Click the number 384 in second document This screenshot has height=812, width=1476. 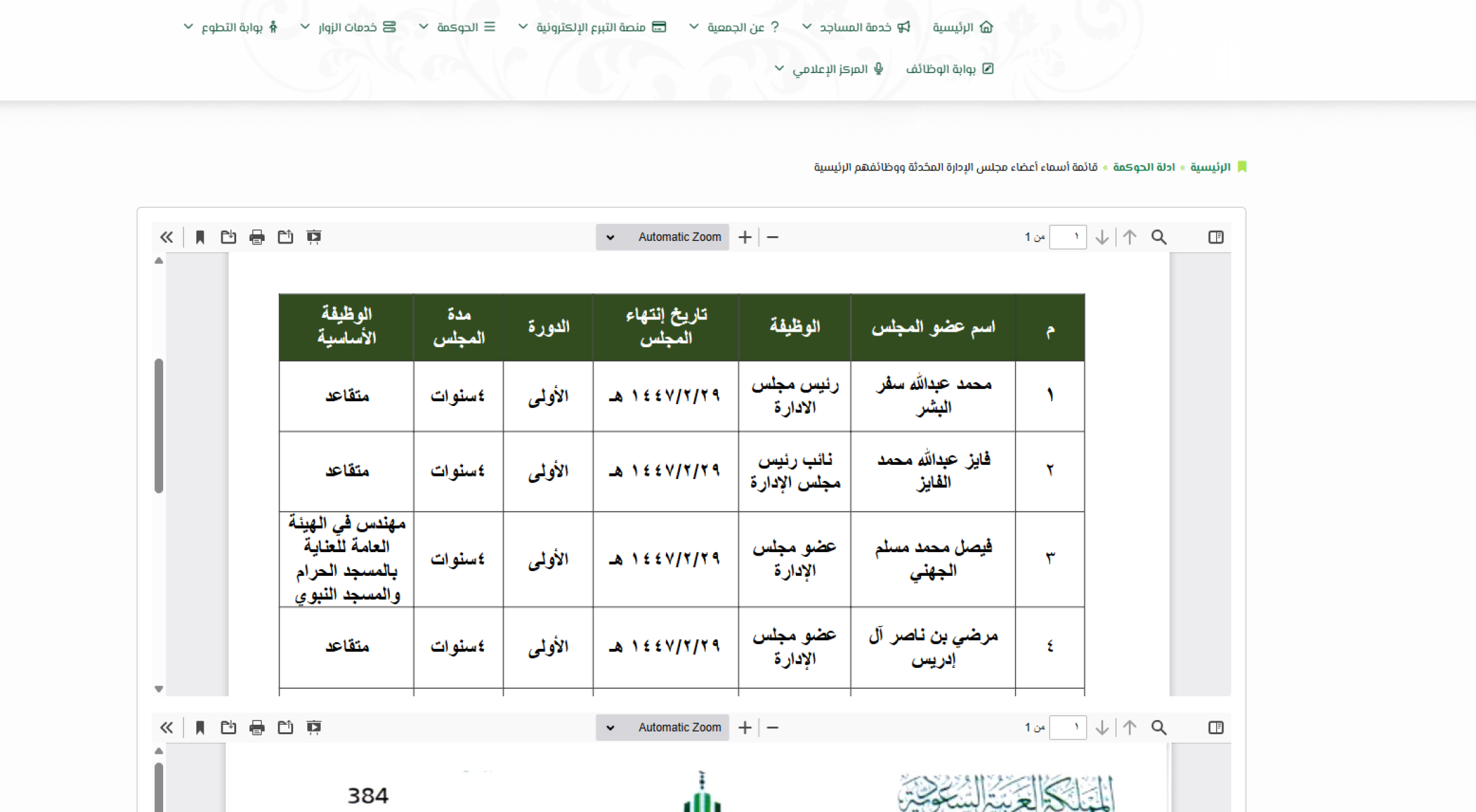(x=368, y=796)
